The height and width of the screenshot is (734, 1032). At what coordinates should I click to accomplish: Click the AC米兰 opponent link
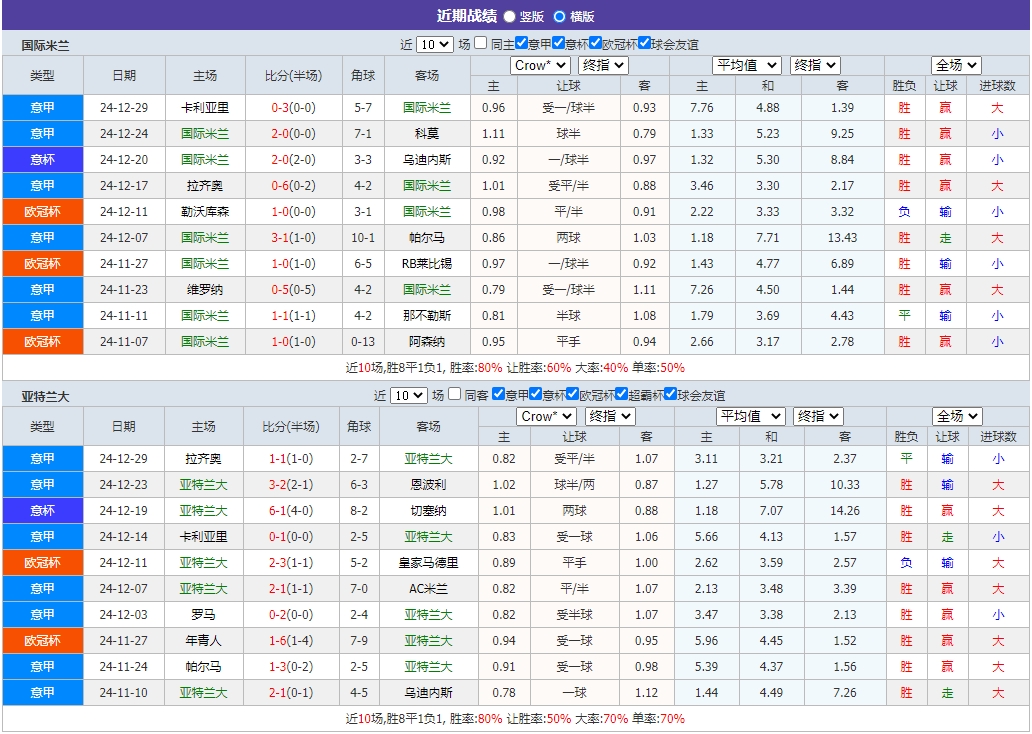429,588
